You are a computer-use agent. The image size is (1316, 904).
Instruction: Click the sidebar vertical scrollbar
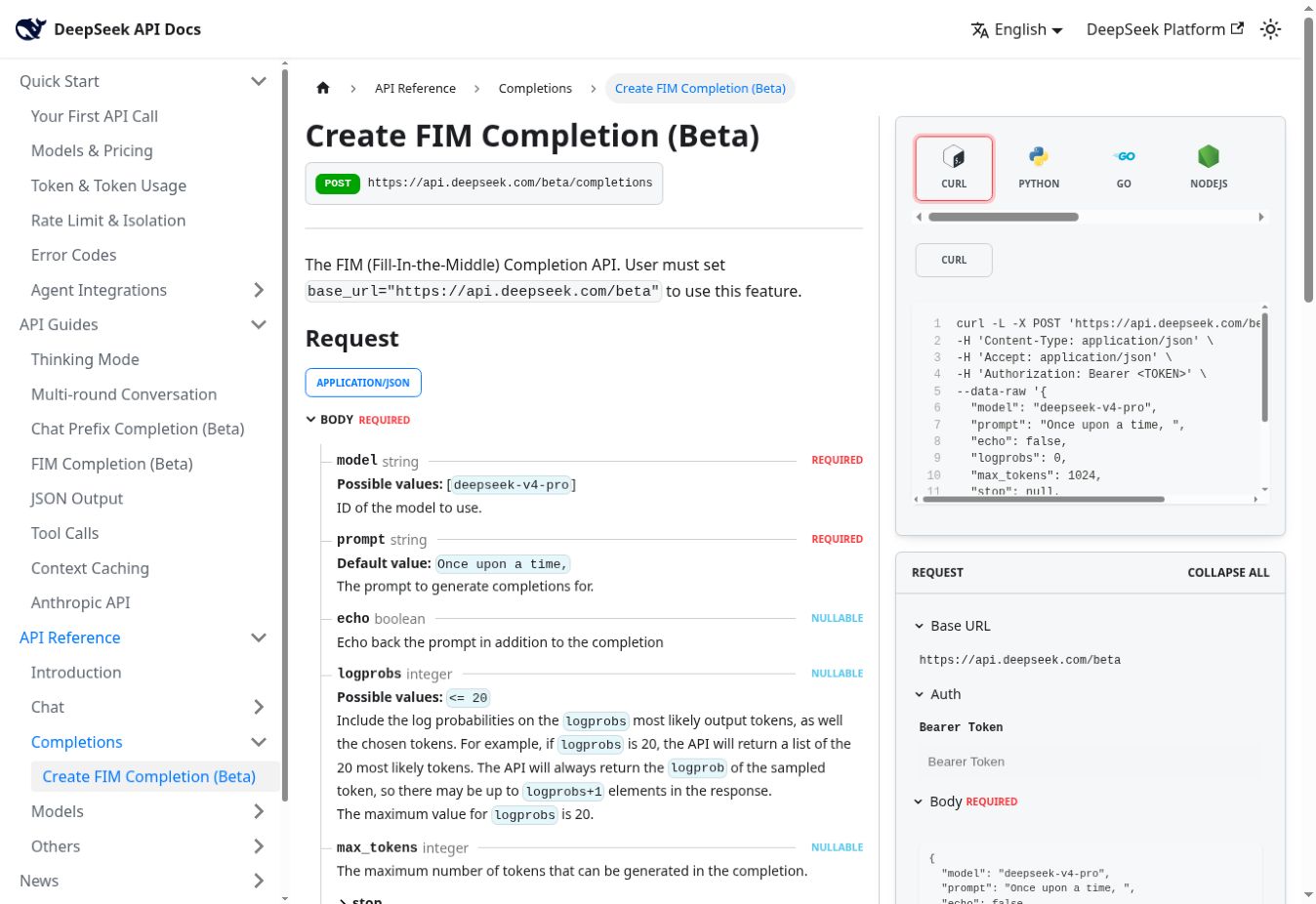tap(285, 434)
